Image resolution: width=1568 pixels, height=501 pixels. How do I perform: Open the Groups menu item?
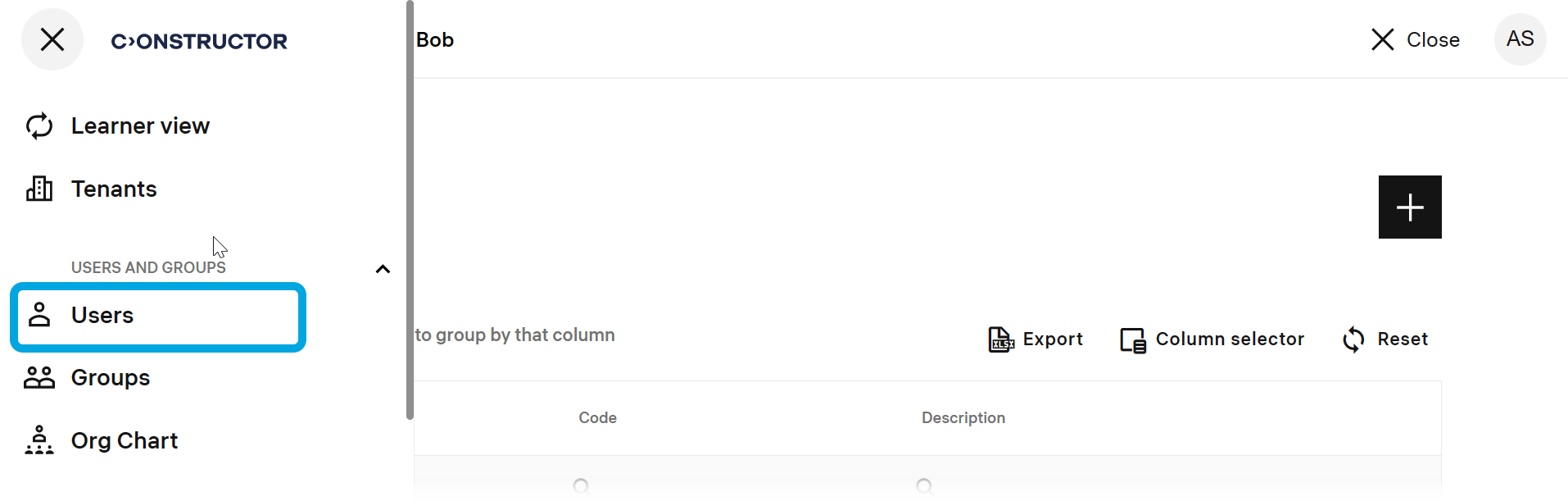tap(111, 377)
